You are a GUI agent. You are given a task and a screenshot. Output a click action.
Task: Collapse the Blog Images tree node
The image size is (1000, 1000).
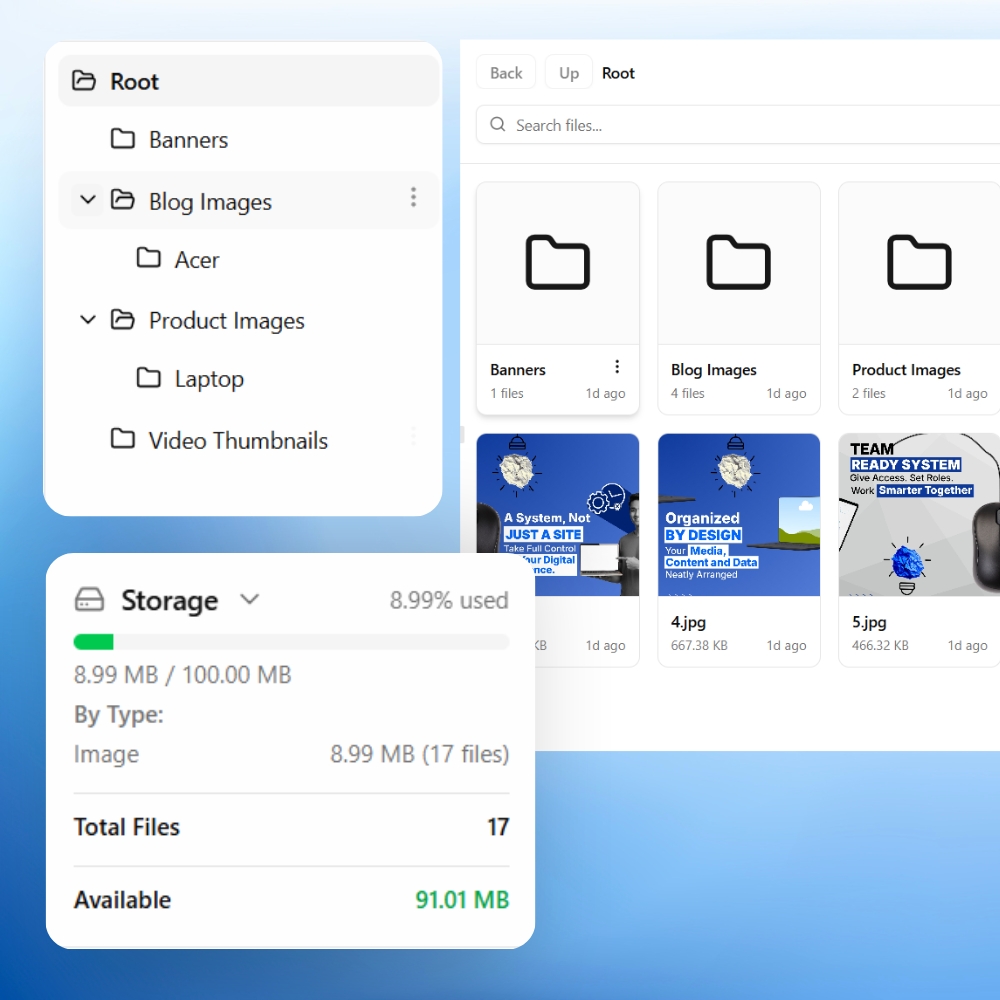click(88, 200)
